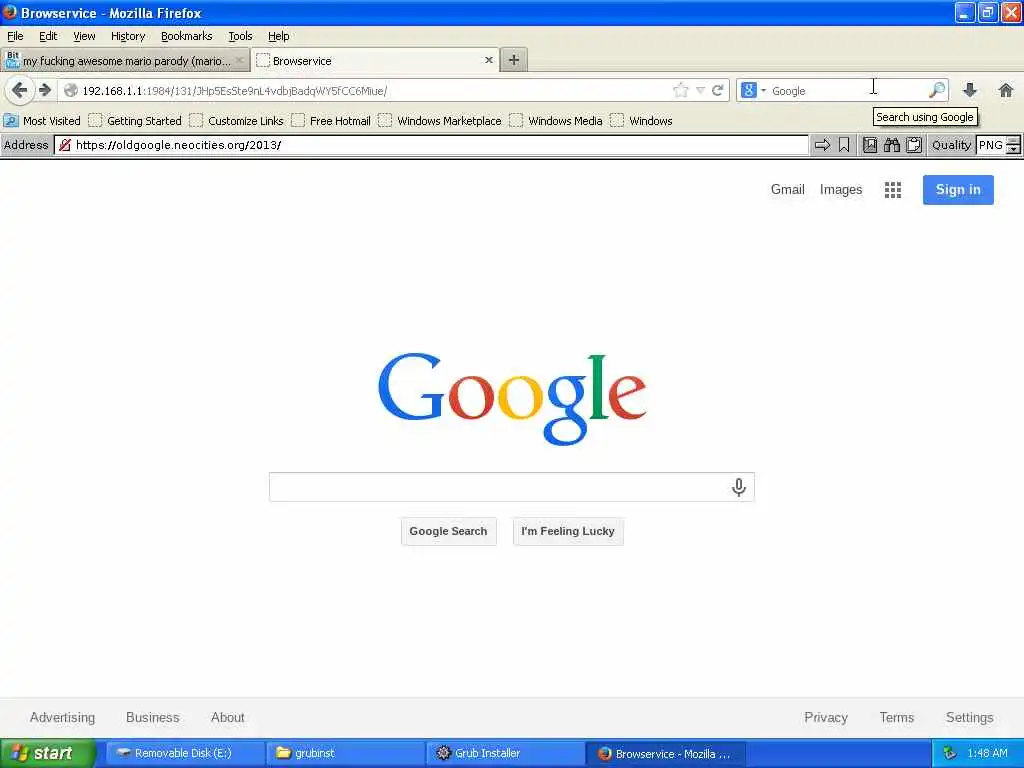1024x768 pixels.
Task: Open the Downloads arrow icon
Action: [x=970, y=90]
